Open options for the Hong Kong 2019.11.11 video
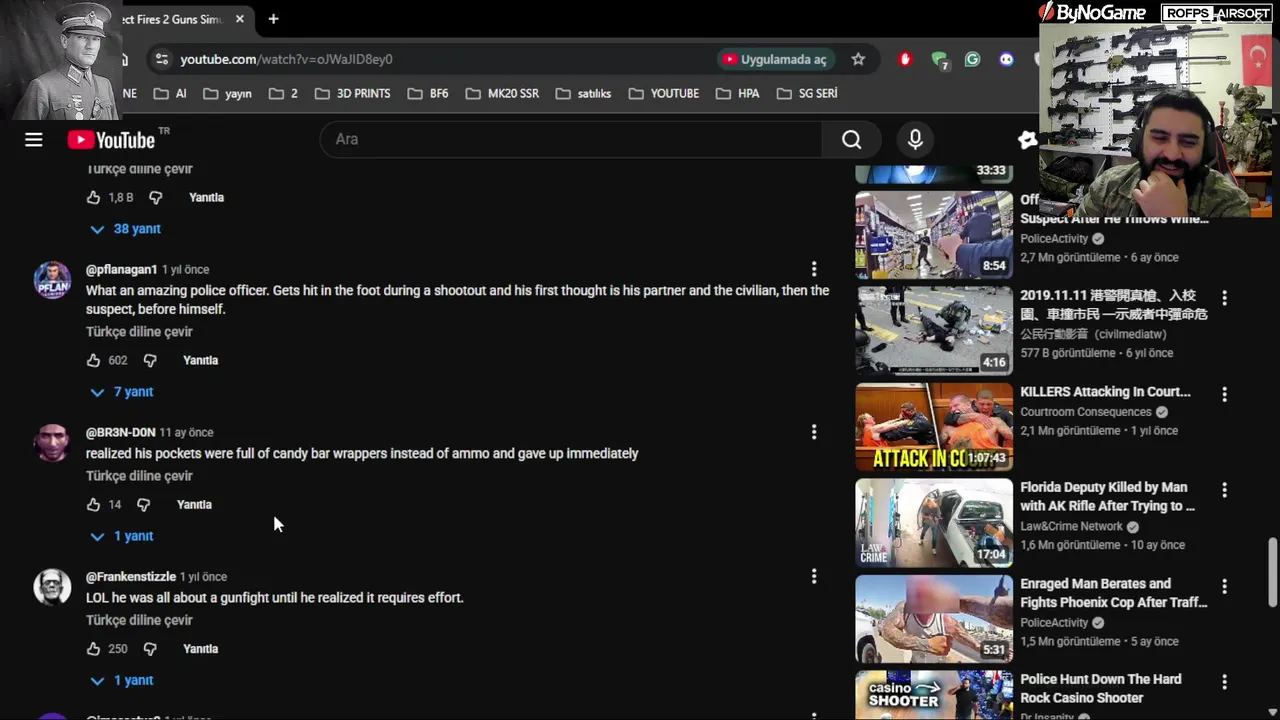 tap(1224, 298)
